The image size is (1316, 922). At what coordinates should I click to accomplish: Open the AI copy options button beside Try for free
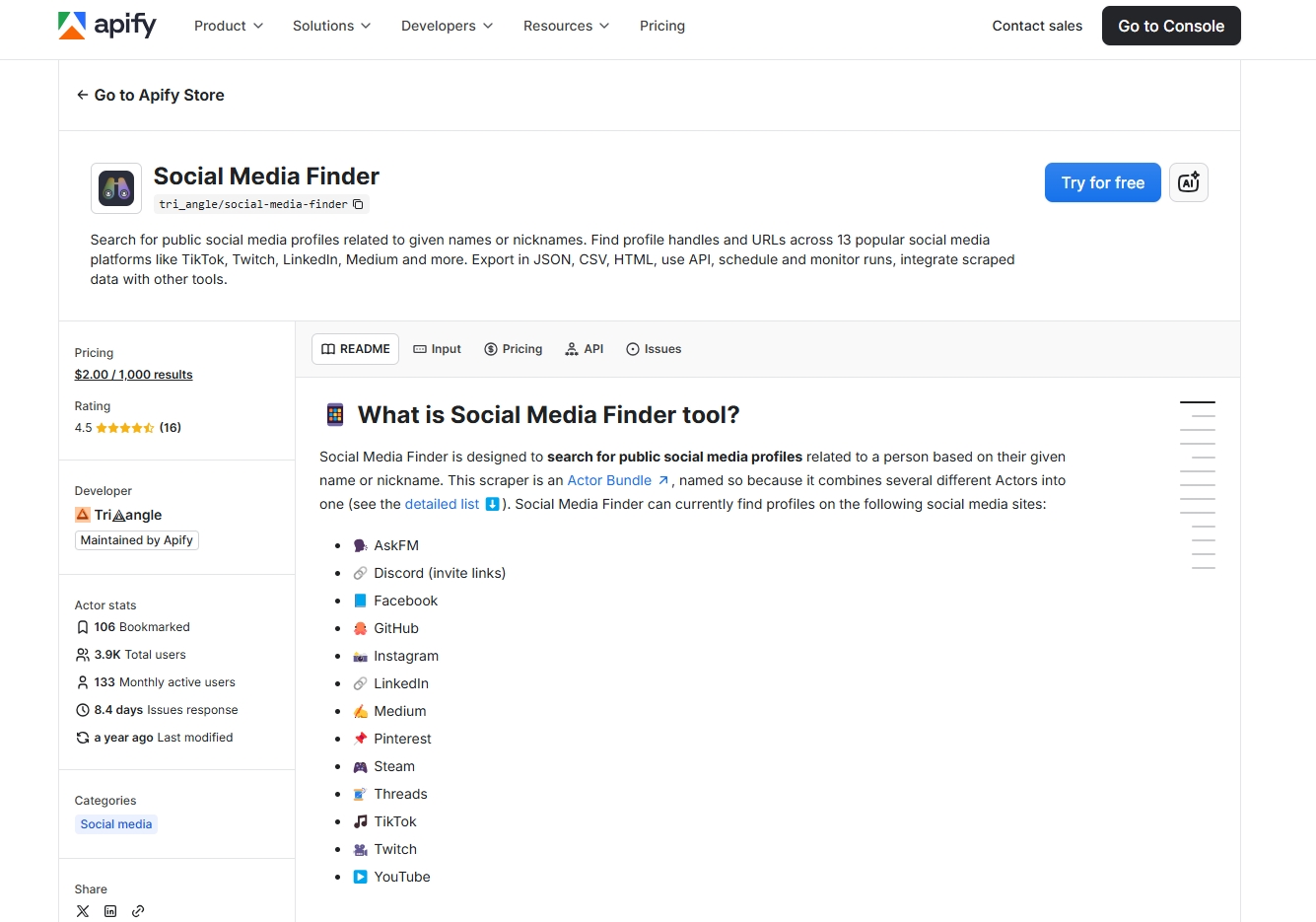pos(1188,182)
